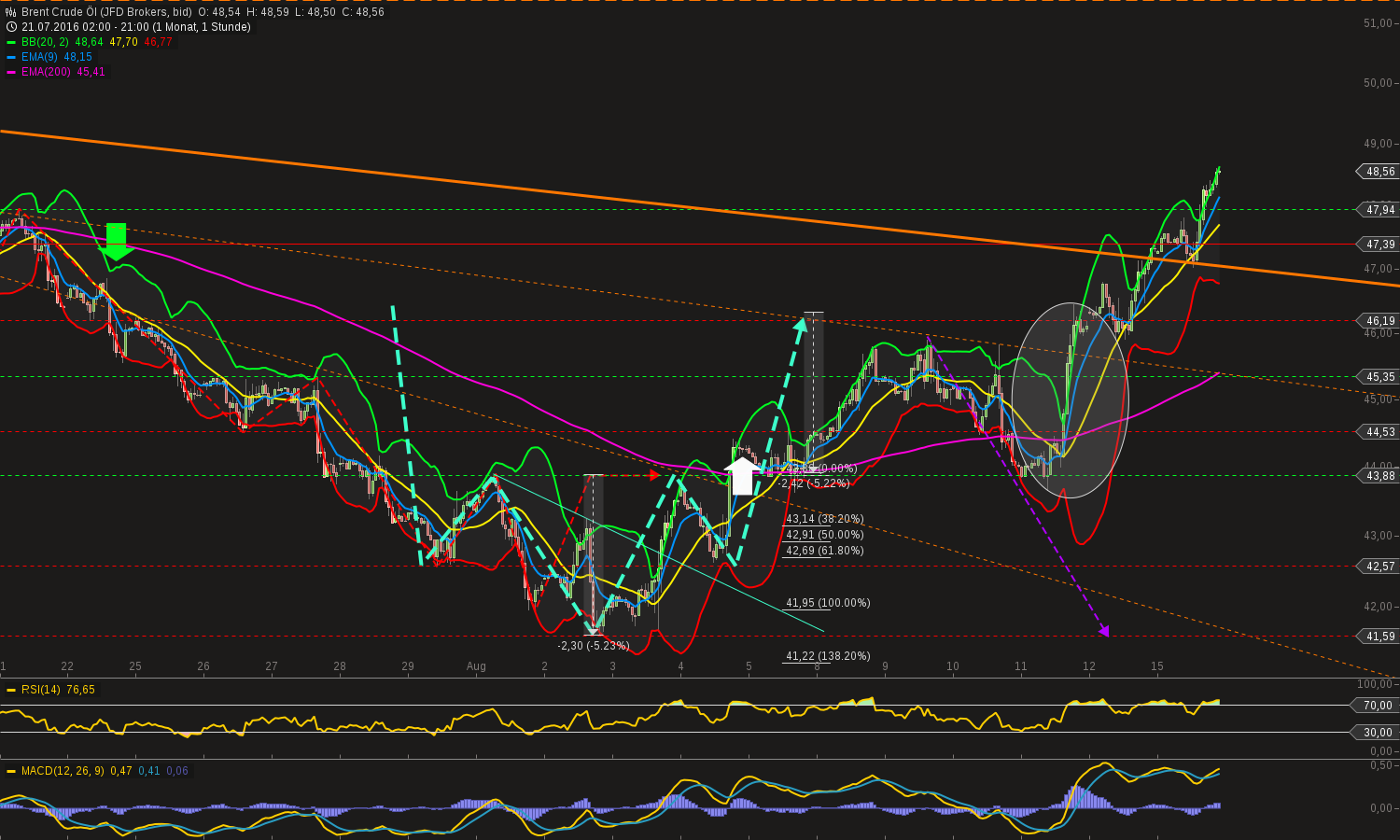Image resolution: width=1400 pixels, height=840 pixels.
Task: Click the RSI axis label "100,00"
Action: (1375, 685)
